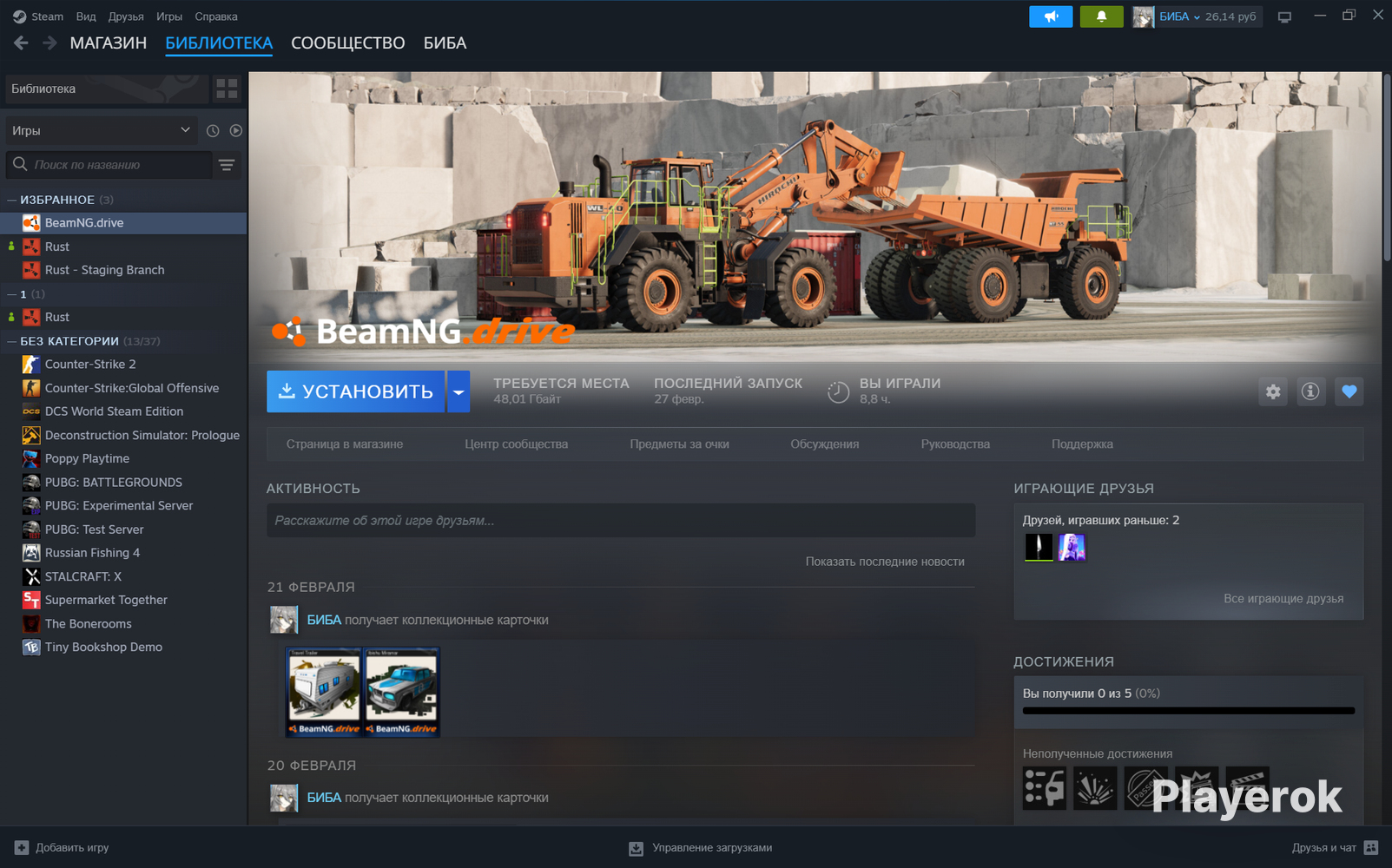Viewport: 1392px width, 868px height.
Task: Open Руководства link
Action: coord(955,444)
